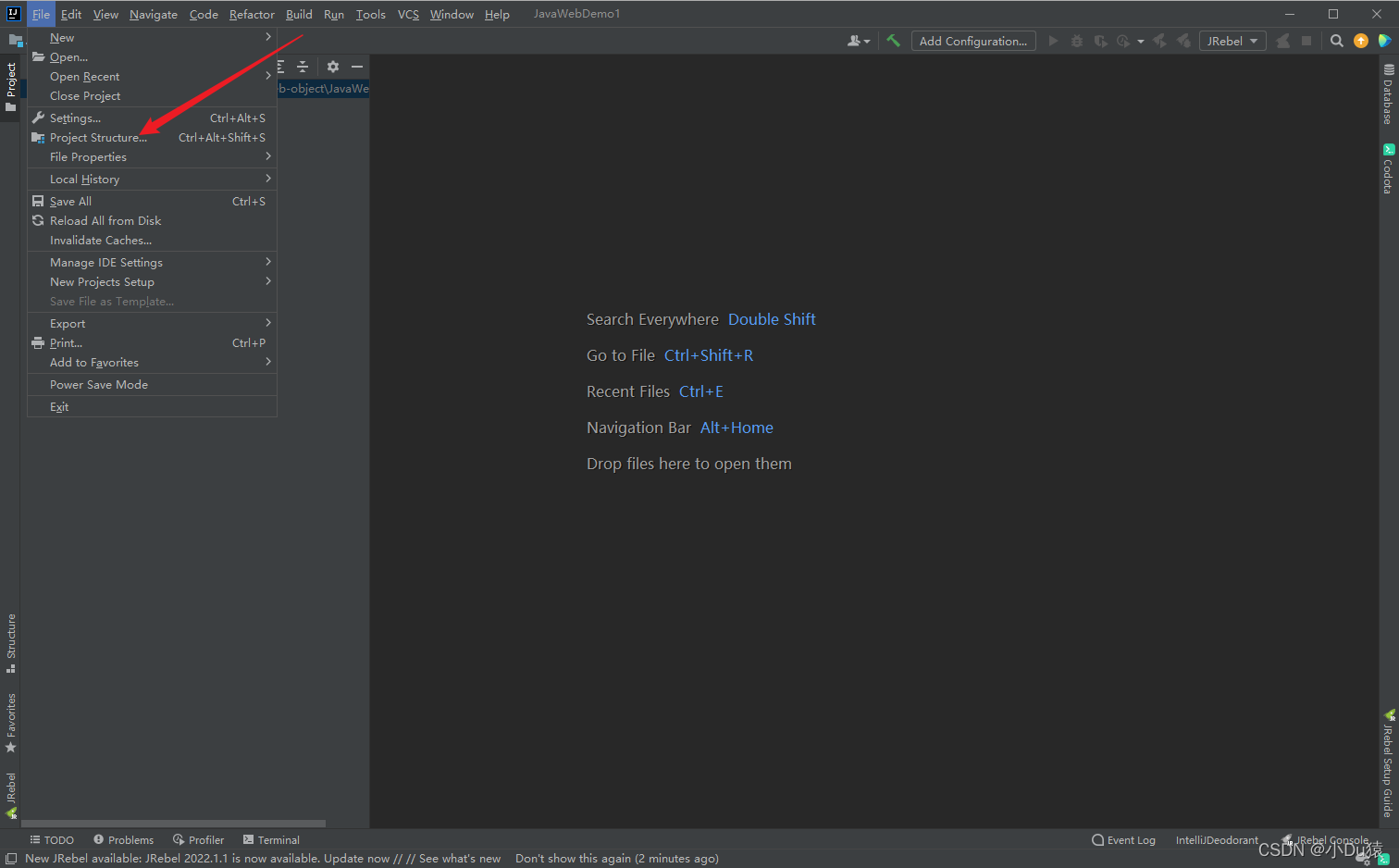The width and height of the screenshot is (1399, 868).
Task: Click the Stop square icon
Action: 1306,41
